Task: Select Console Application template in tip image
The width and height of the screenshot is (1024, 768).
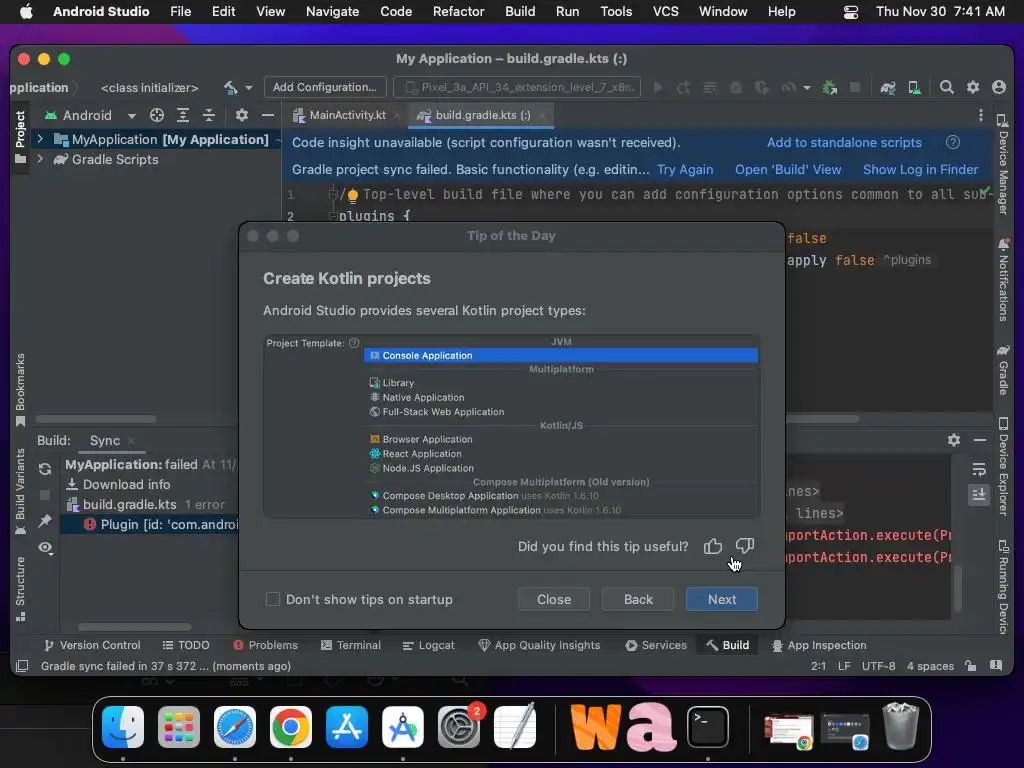Action: point(561,355)
